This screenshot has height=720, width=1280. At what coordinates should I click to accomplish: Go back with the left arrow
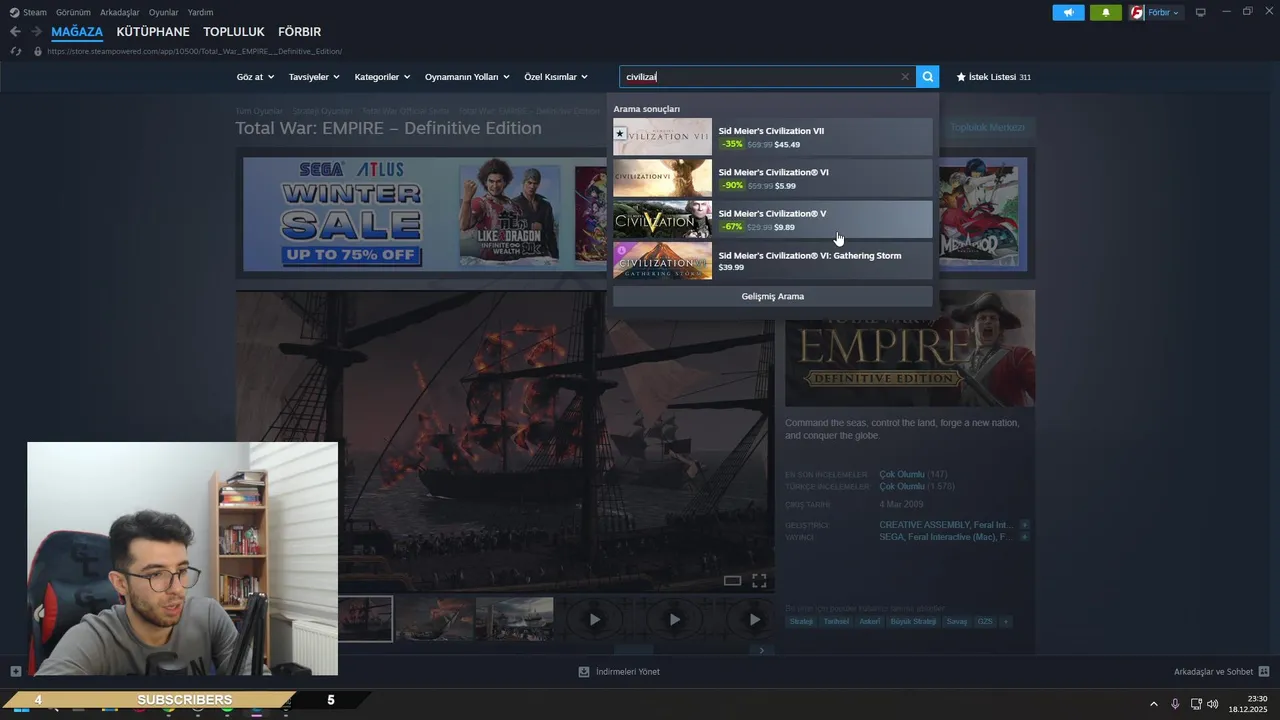[x=15, y=32]
